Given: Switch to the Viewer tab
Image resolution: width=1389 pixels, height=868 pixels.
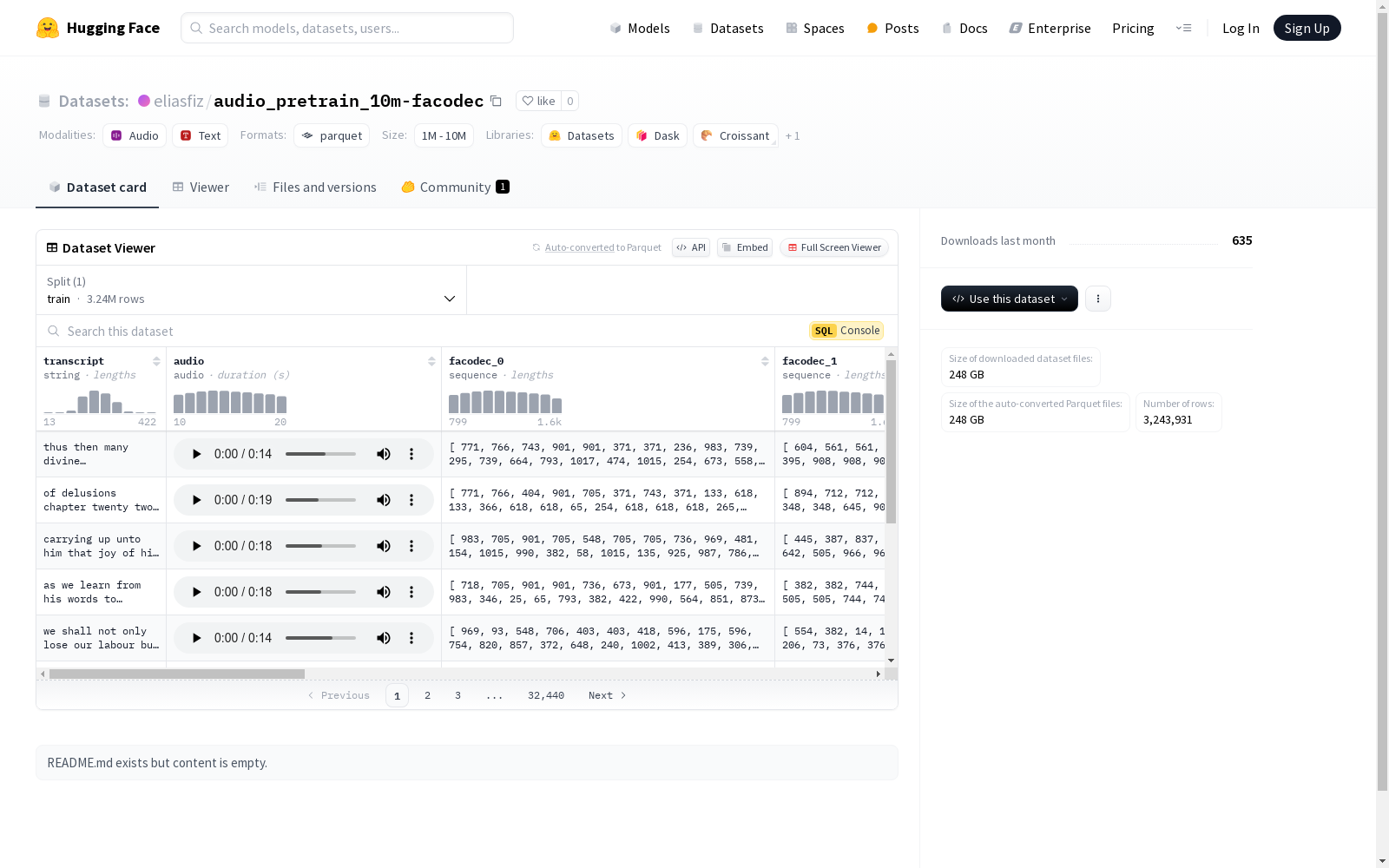Looking at the screenshot, I should click(x=201, y=187).
